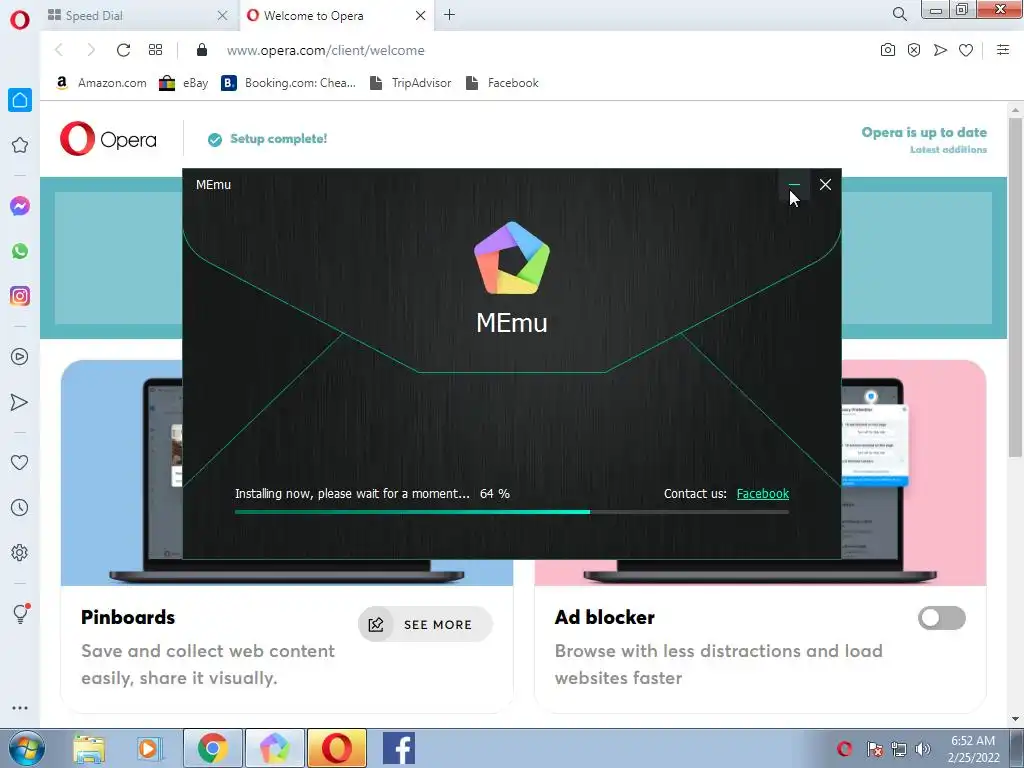Open Facebook taskbar shortcut

click(x=398, y=748)
